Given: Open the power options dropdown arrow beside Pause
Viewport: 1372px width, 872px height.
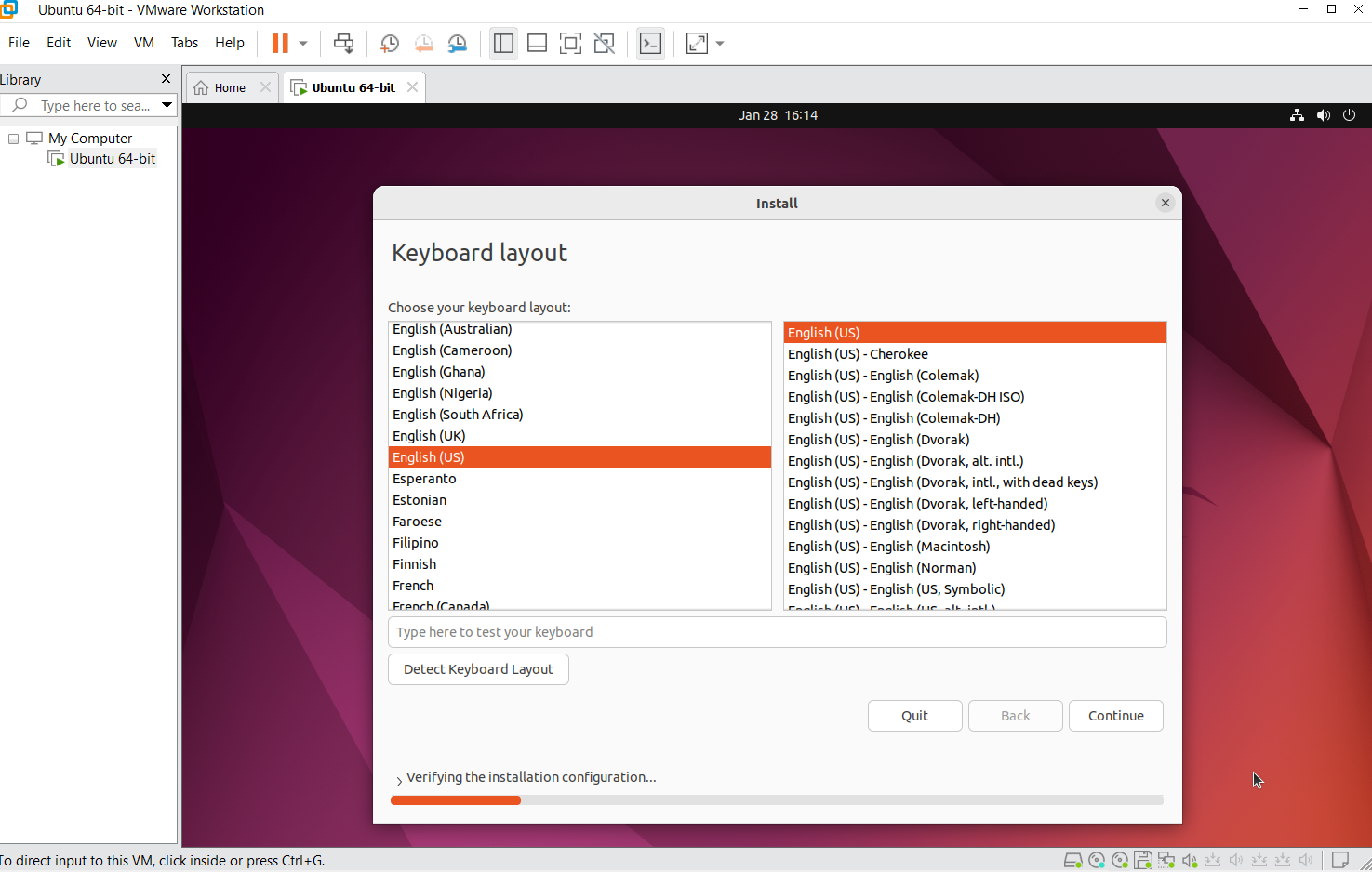Looking at the screenshot, I should tap(303, 44).
